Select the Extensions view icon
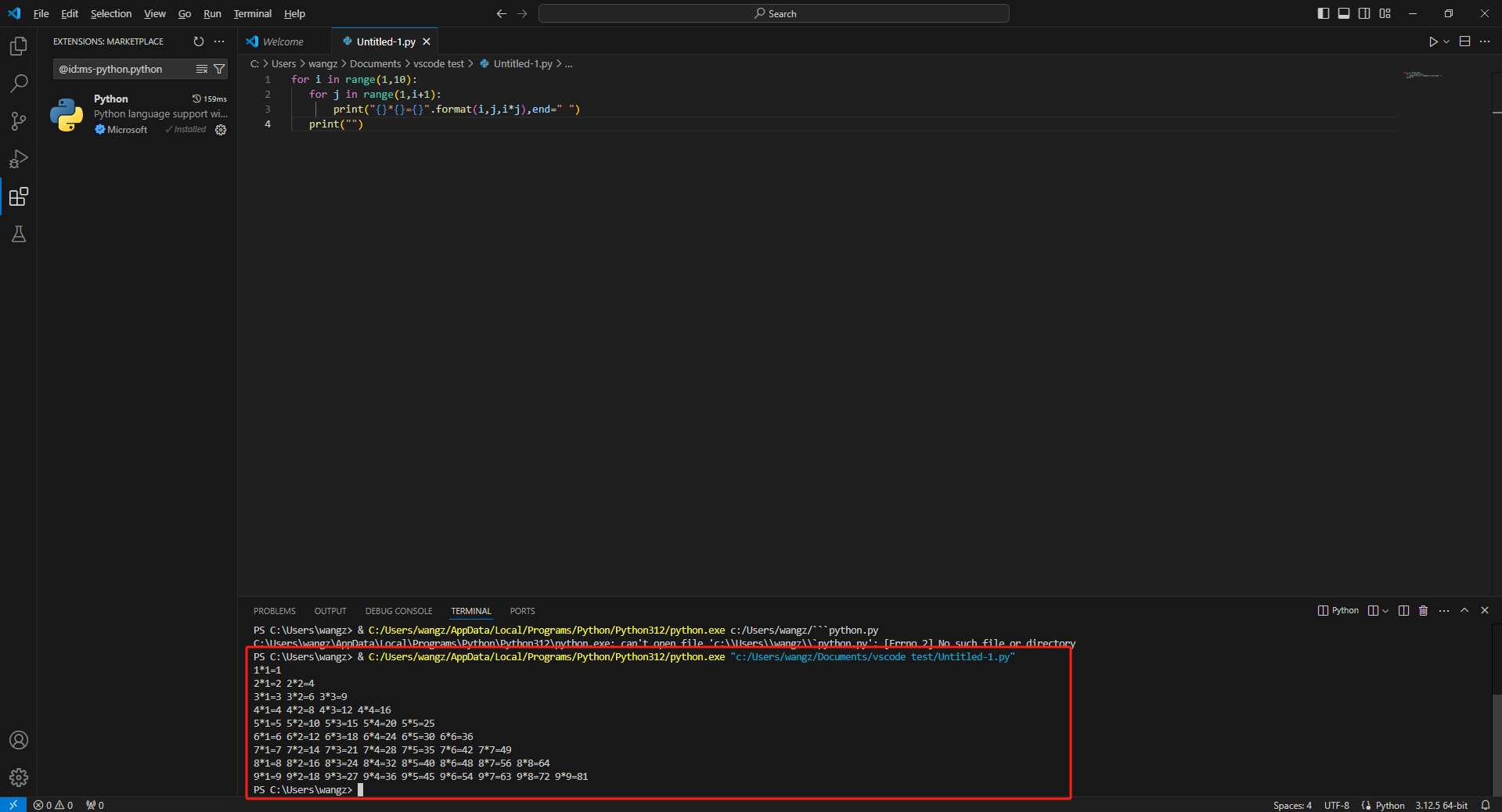1502x812 pixels. (19, 196)
